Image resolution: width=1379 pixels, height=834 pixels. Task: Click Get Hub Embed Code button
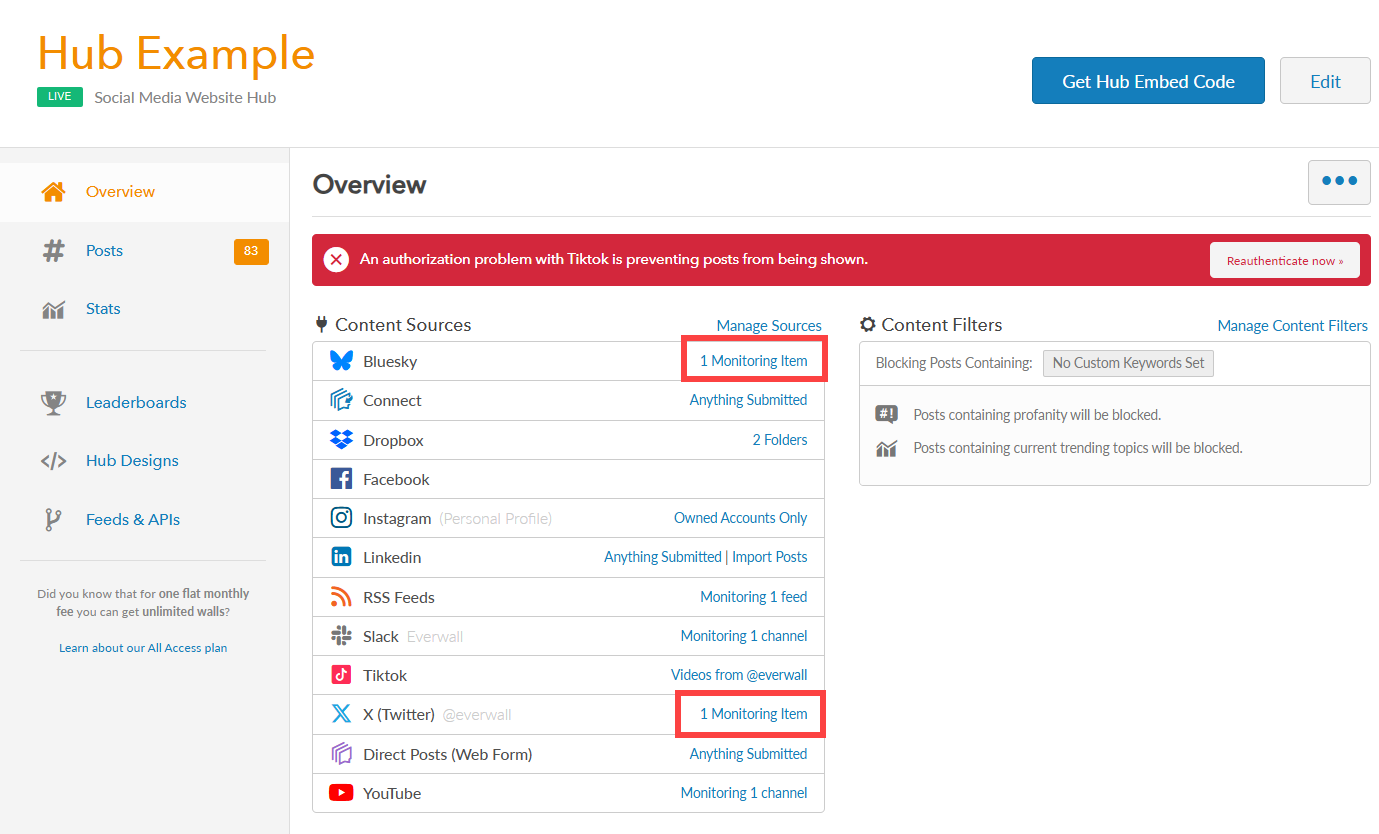tap(1148, 81)
